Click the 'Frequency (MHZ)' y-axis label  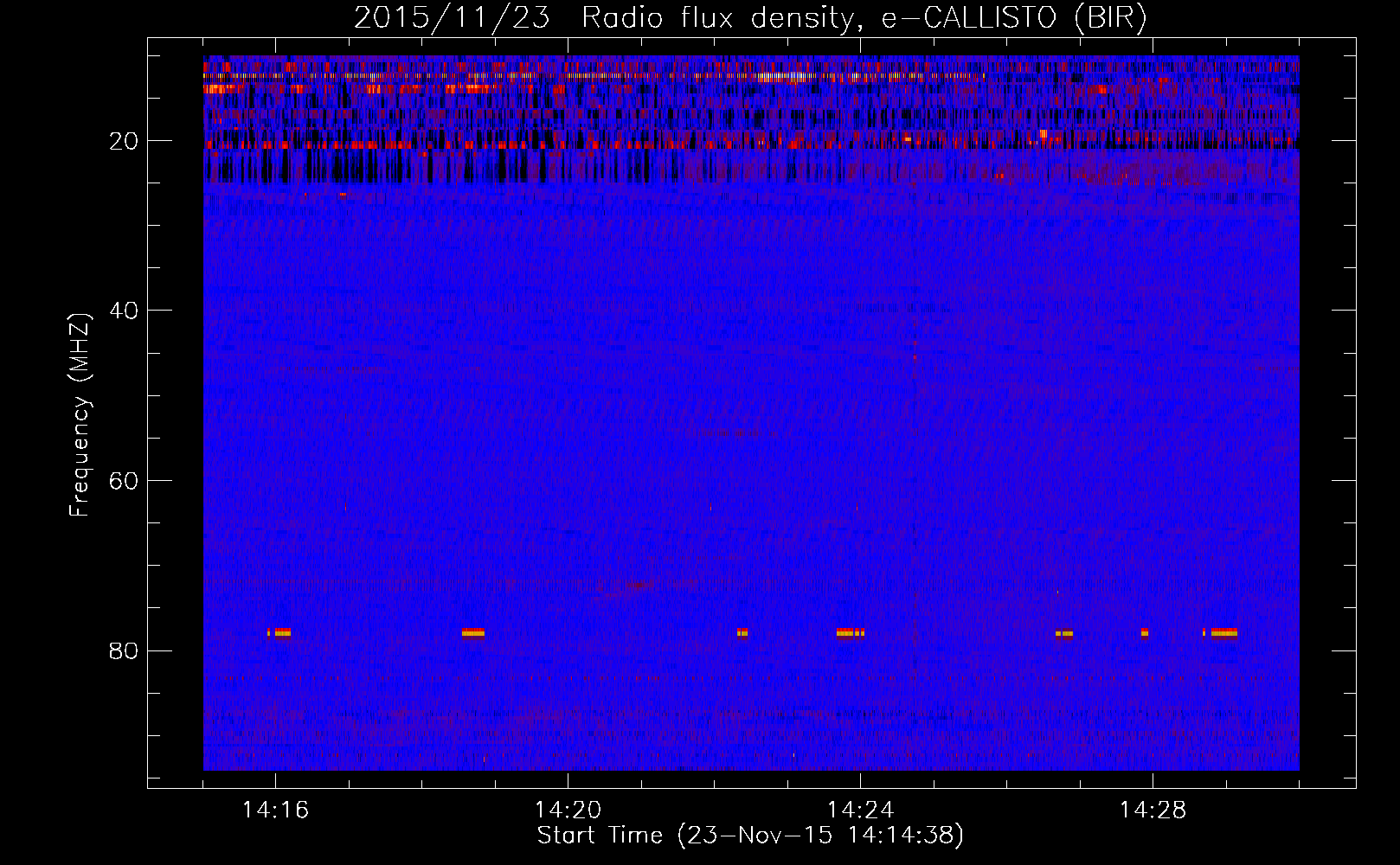(x=80, y=415)
